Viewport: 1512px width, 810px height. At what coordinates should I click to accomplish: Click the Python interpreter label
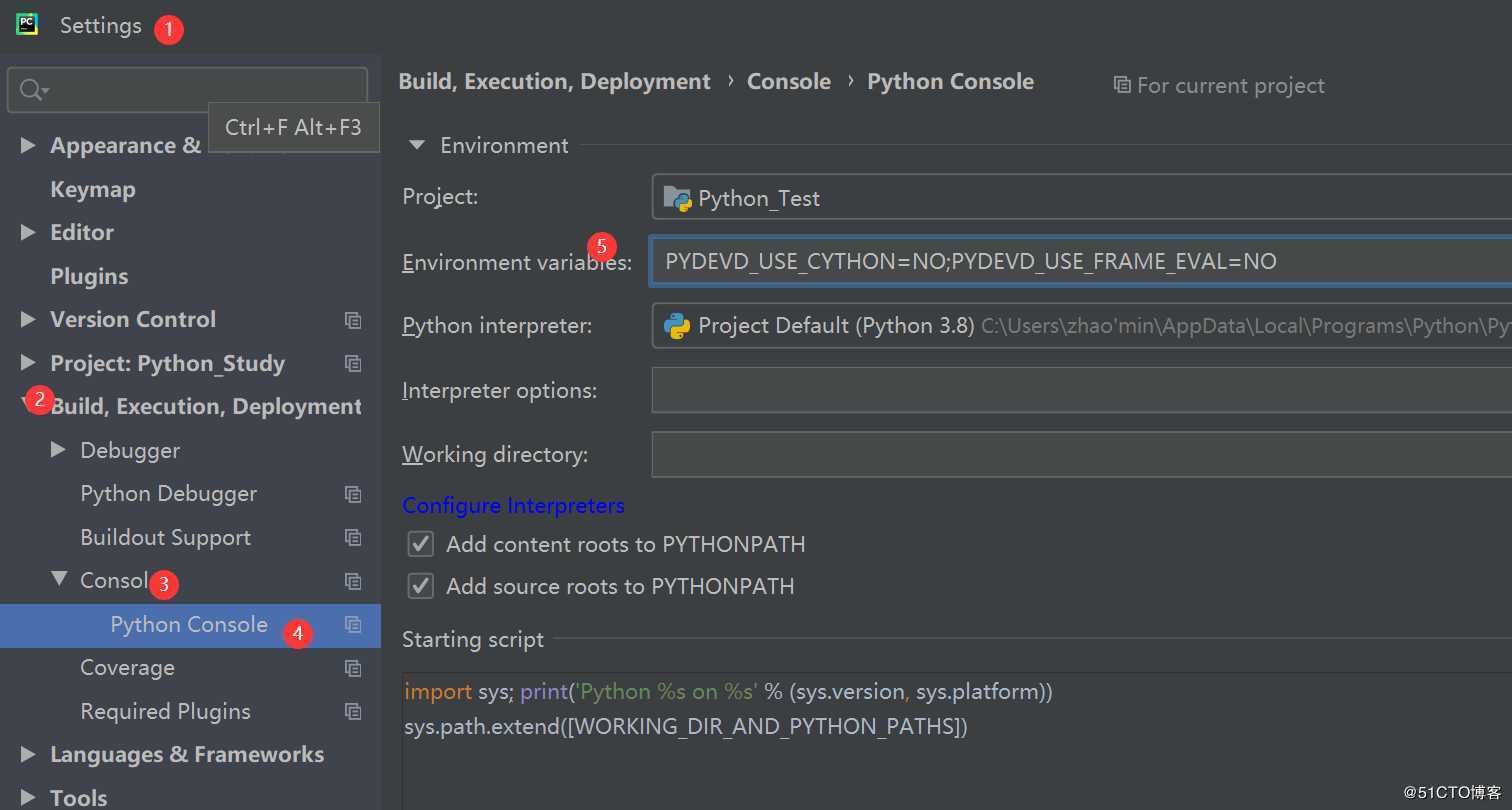pos(497,326)
